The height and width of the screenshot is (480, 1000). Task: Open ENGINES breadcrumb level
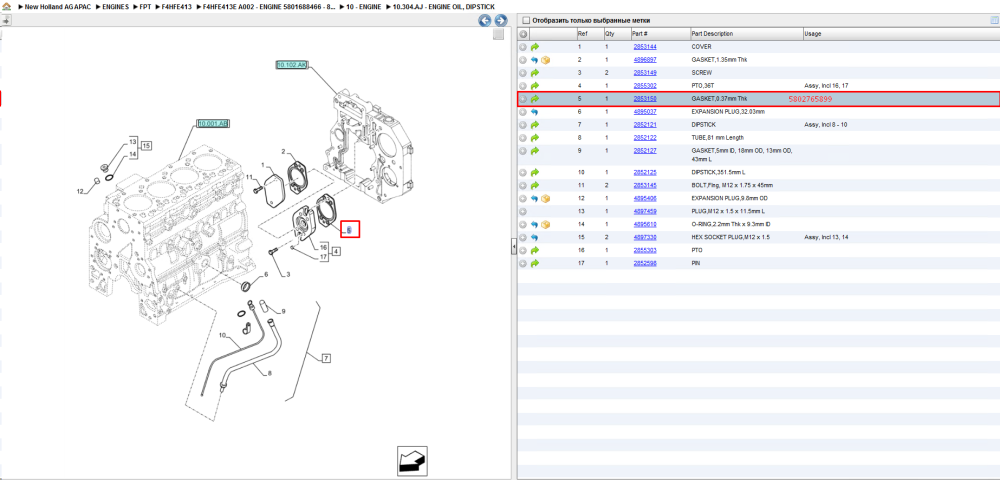115,6
